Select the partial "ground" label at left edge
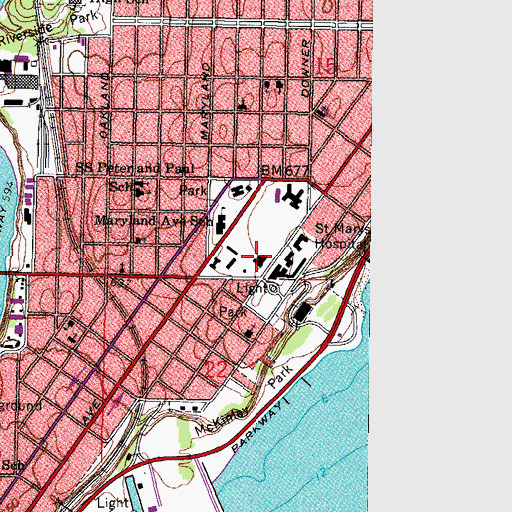The width and height of the screenshot is (512, 512). 21,406
